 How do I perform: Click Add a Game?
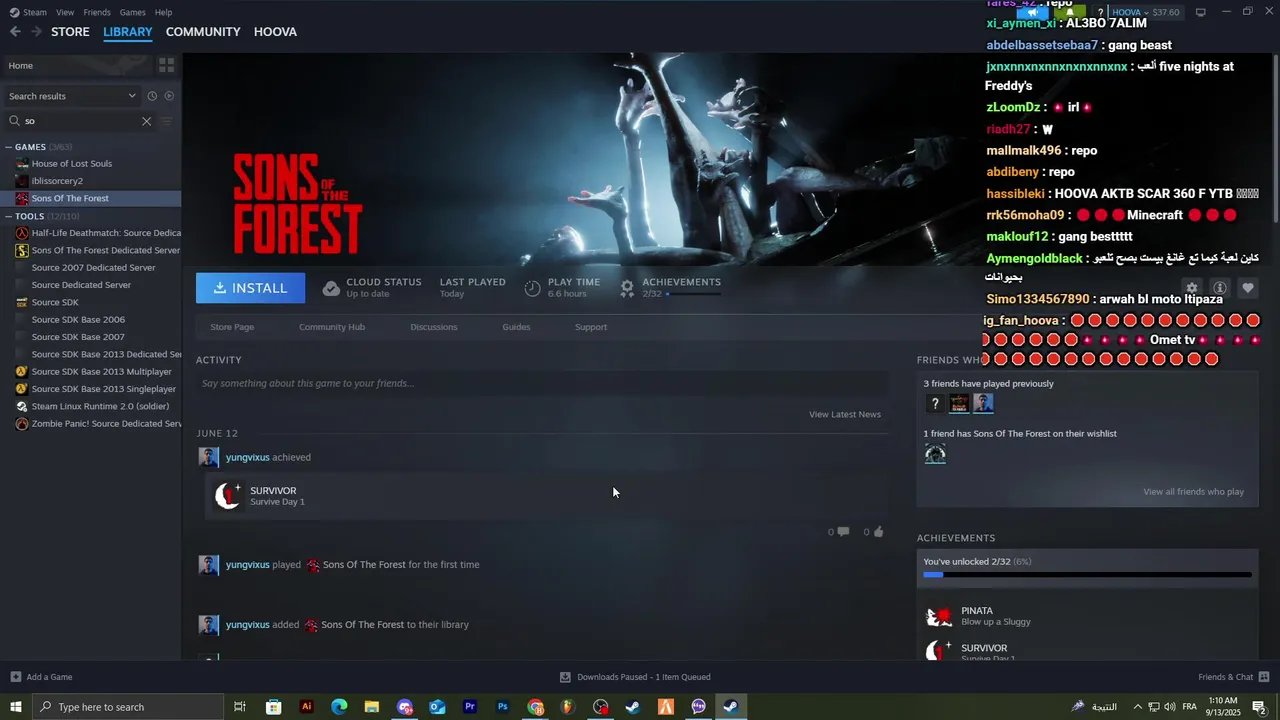click(41, 677)
